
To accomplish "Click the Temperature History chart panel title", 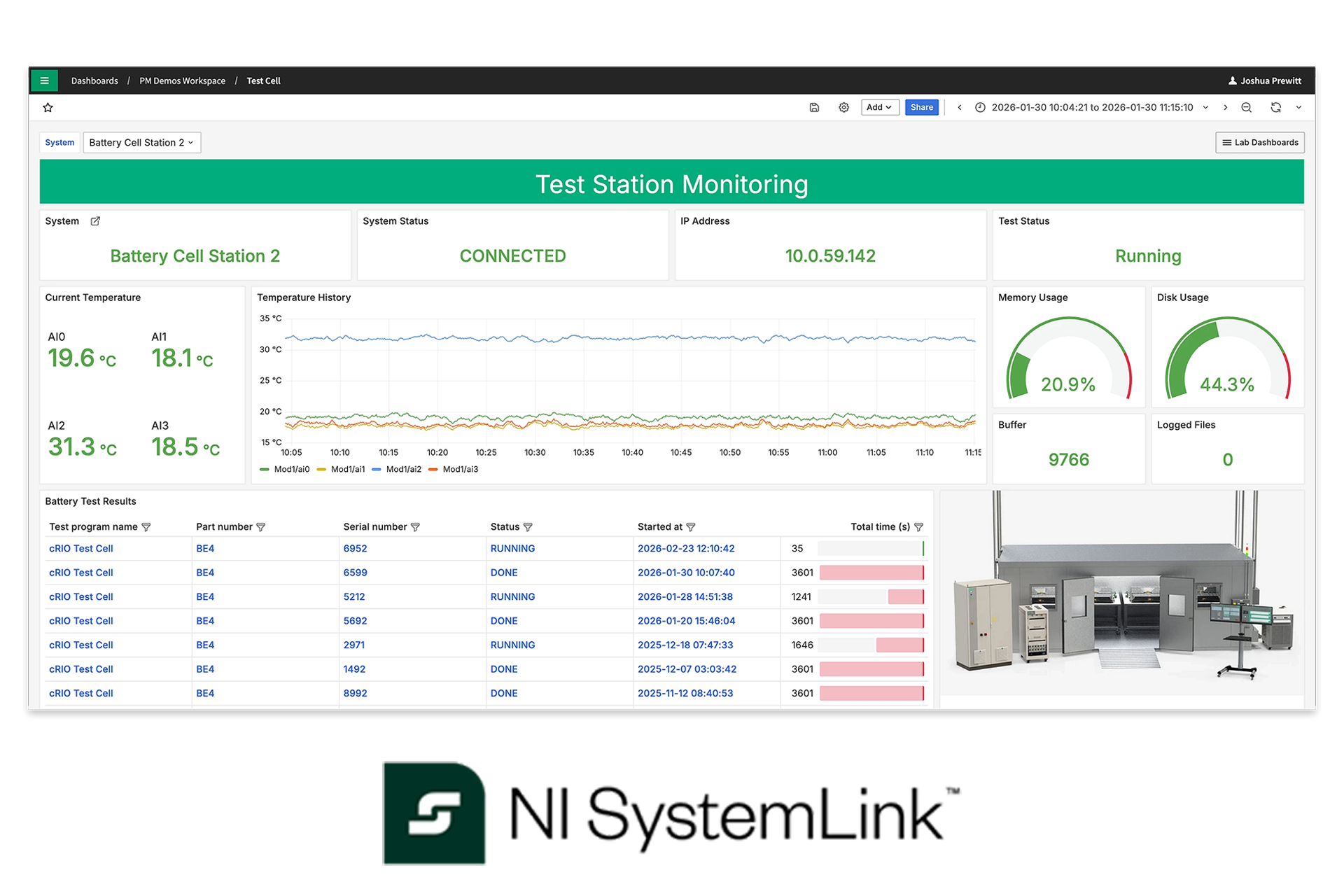I will [304, 297].
